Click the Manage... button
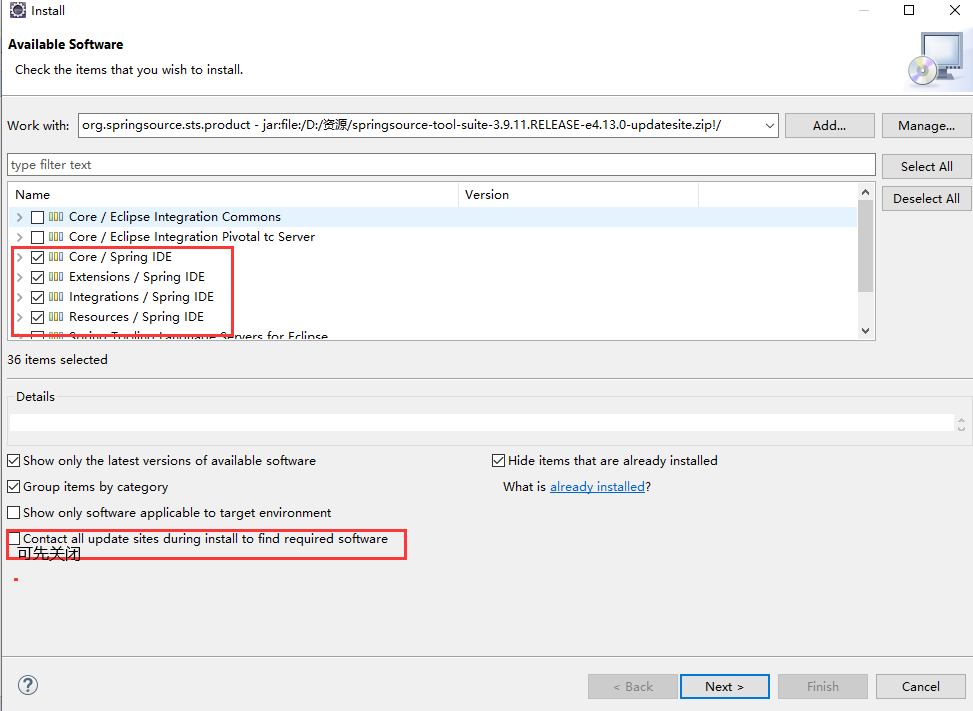The width and height of the screenshot is (973, 711). [x=926, y=126]
